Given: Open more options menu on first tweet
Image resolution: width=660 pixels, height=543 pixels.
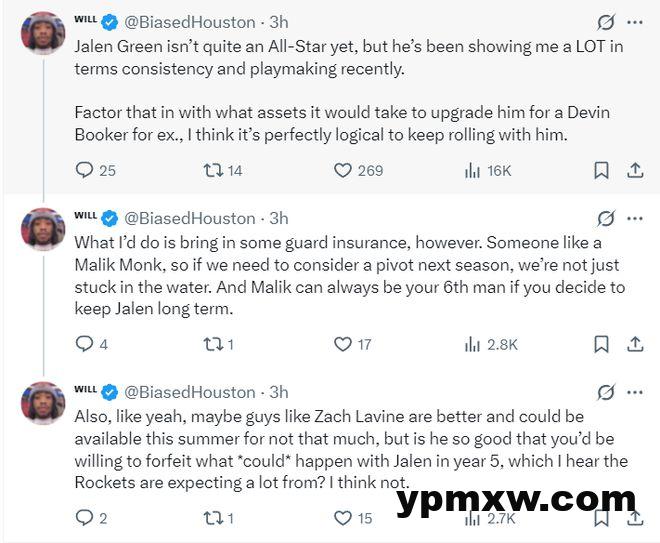Looking at the screenshot, I should [x=635, y=22].
